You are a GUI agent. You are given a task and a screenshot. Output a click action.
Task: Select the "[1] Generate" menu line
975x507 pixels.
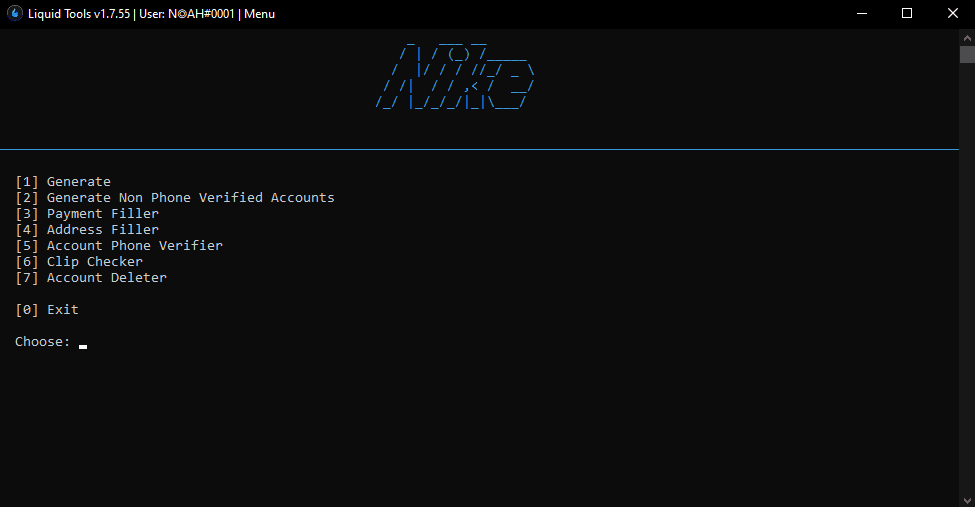[x=63, y=182]
